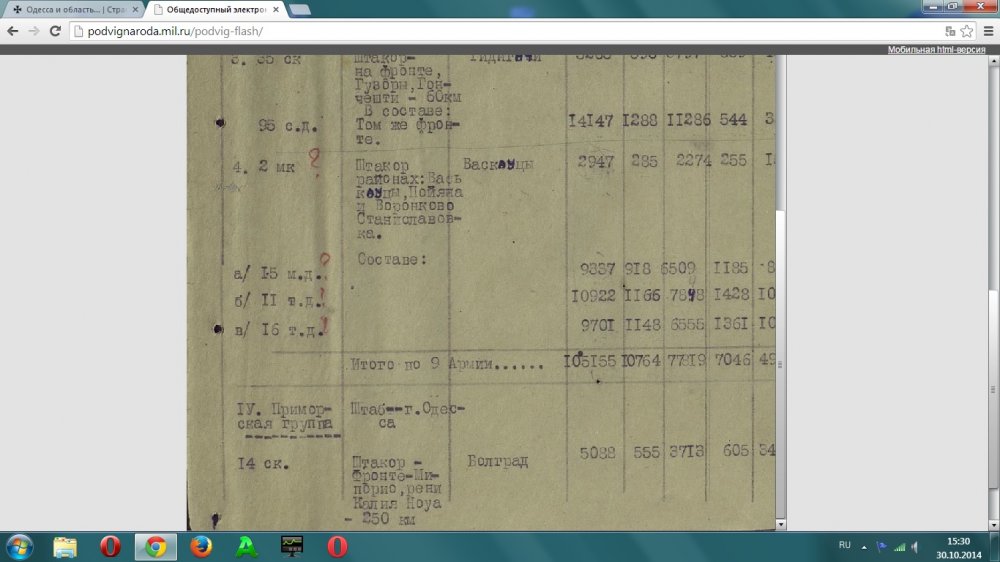
Task: Open the Мобильная html-версия link
Action: coord(936,50)
